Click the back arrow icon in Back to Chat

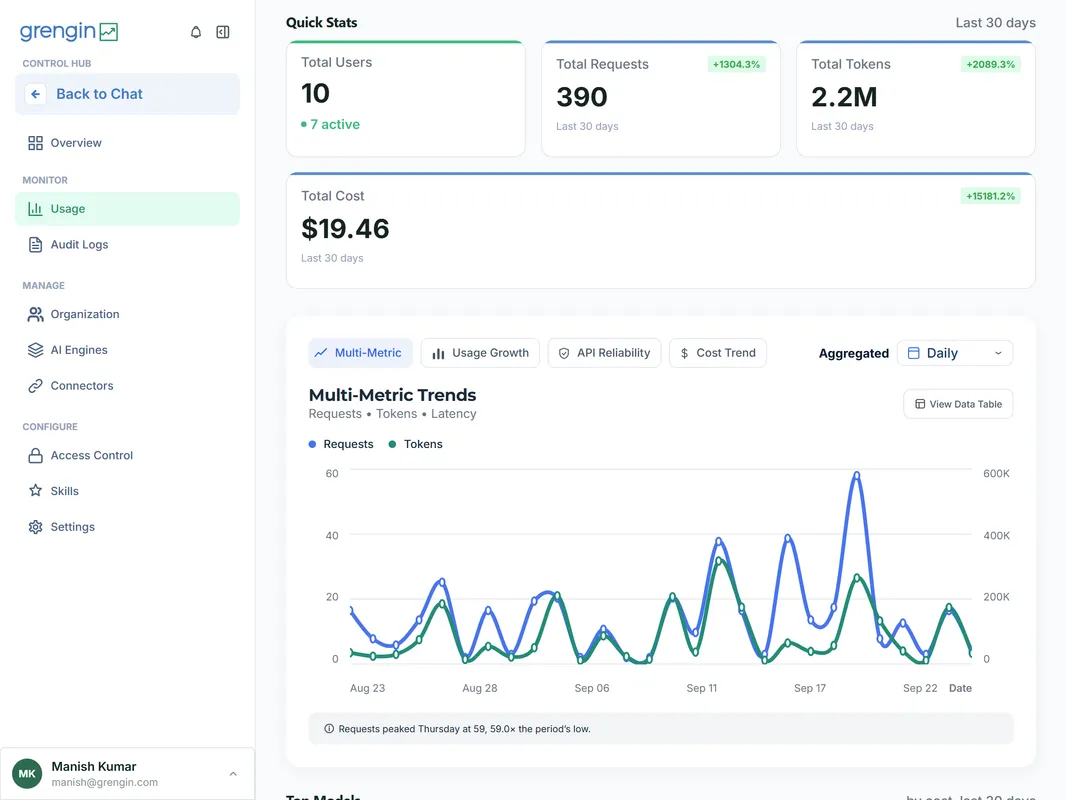tap(35, 94)
